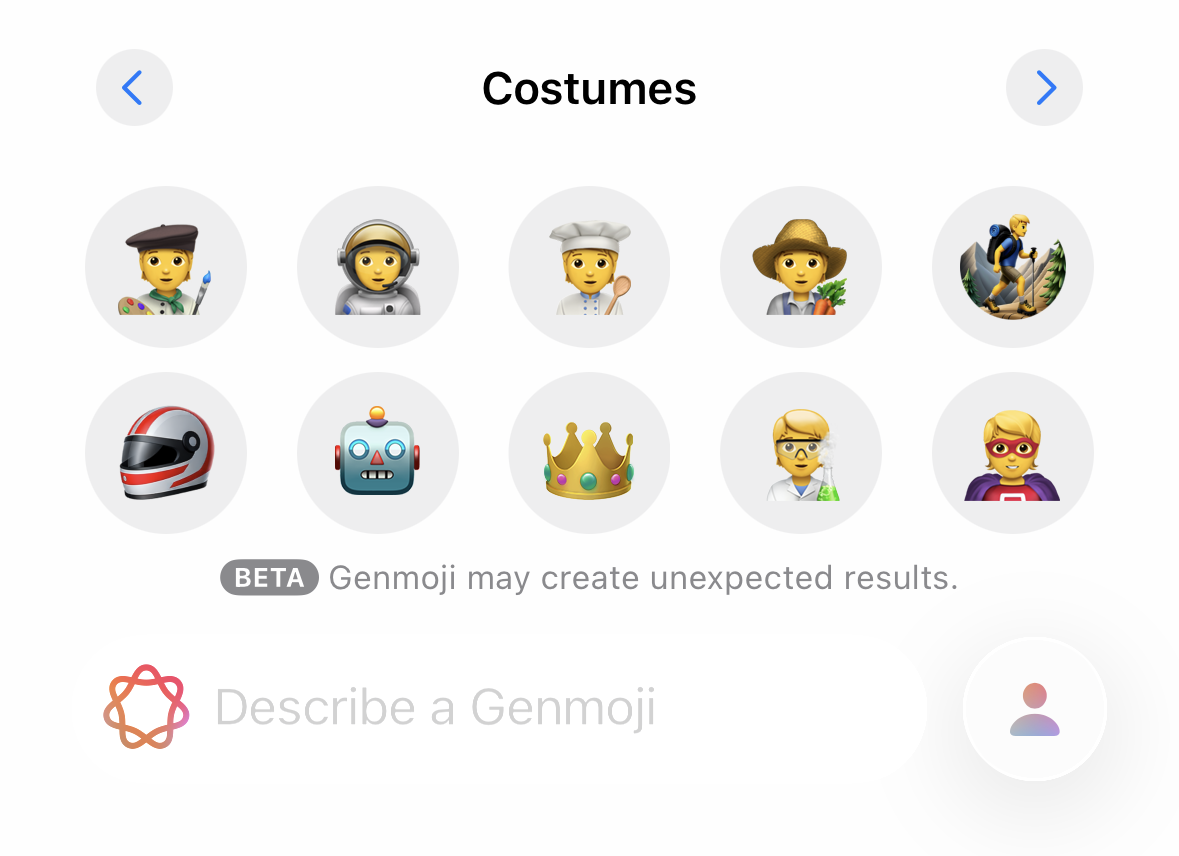Select the scientist with flask emoji
This screenshot has height=856, width=1179.
pyautogui.click(x=801, y=453)
